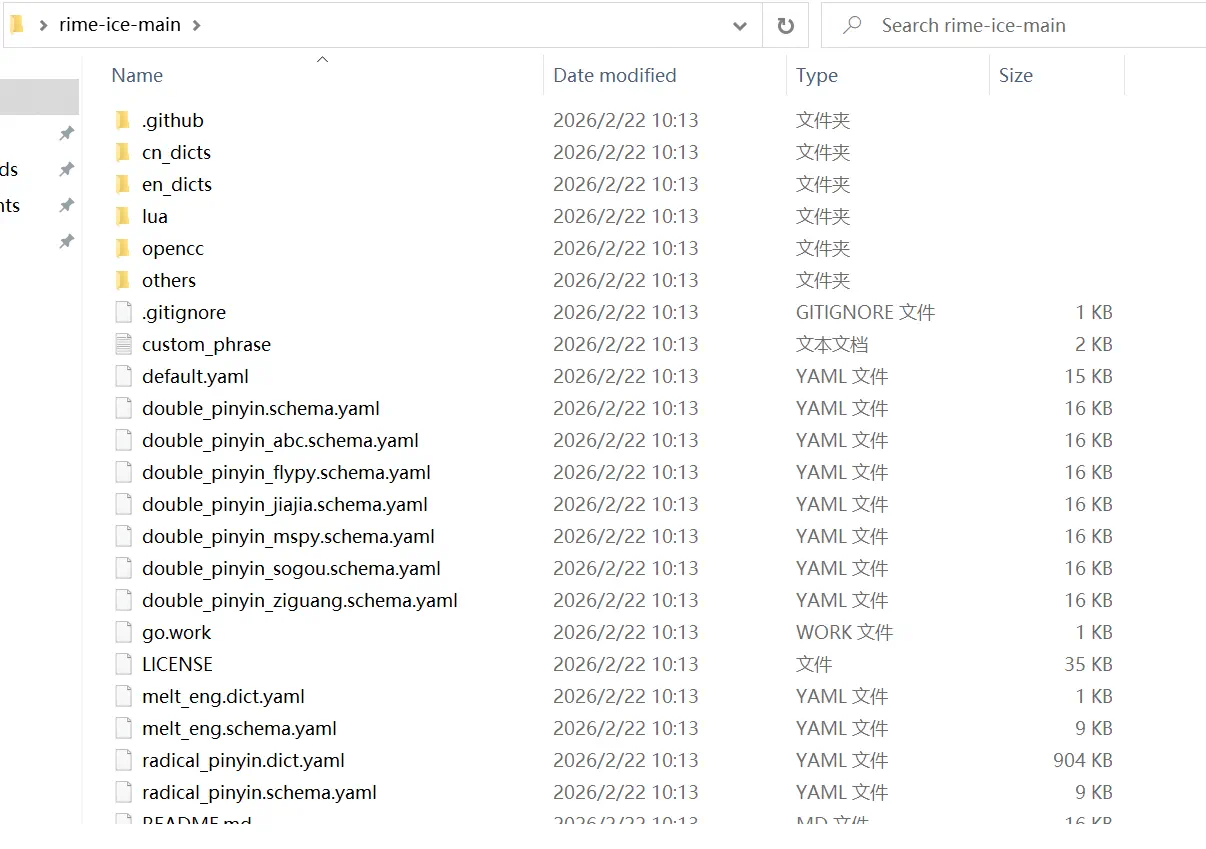Click the LICENSE file icon
Screen dimensions: 1206x849
tap(123, 665)
